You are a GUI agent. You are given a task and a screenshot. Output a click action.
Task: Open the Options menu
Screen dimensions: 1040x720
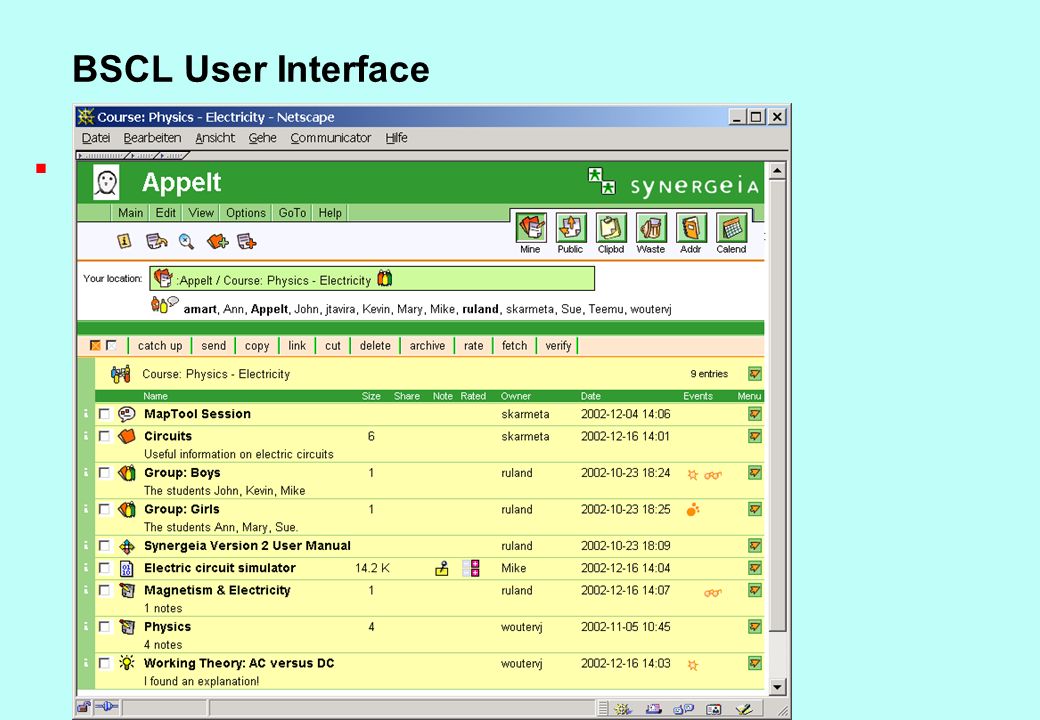(x=245, y=213)
